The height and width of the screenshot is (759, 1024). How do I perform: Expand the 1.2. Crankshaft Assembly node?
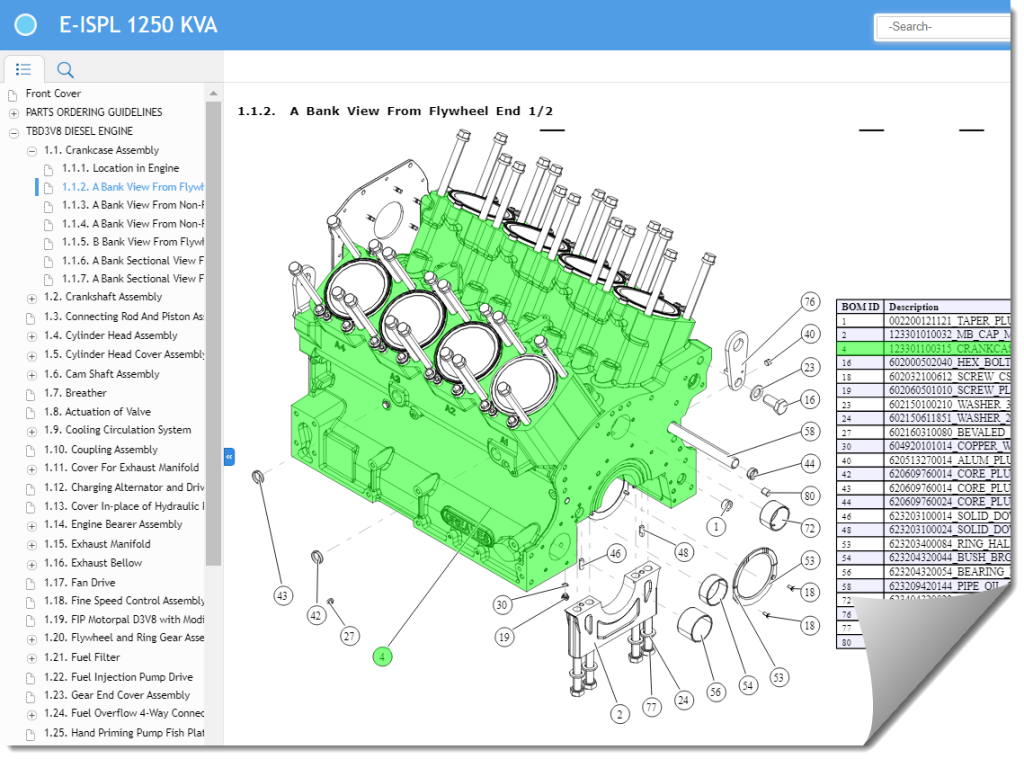(x=32, y=298)
